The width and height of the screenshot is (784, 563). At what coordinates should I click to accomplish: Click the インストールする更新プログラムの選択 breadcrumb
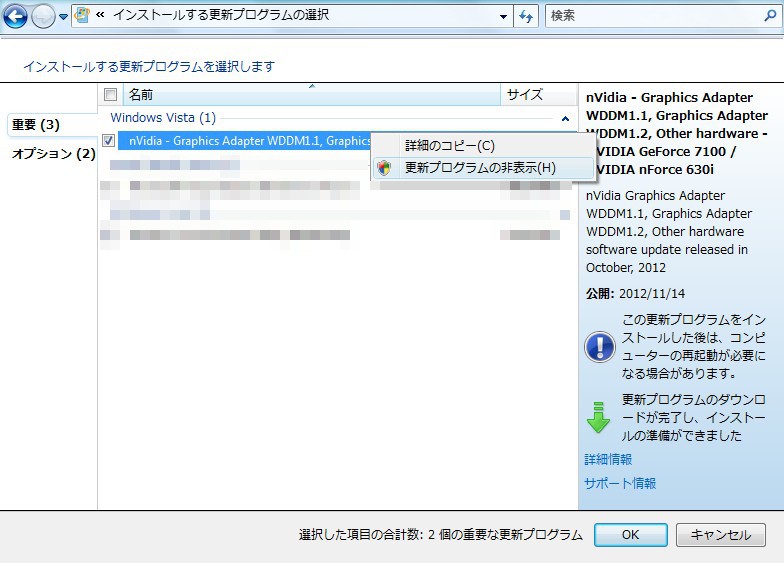click(x=221, y=15)
